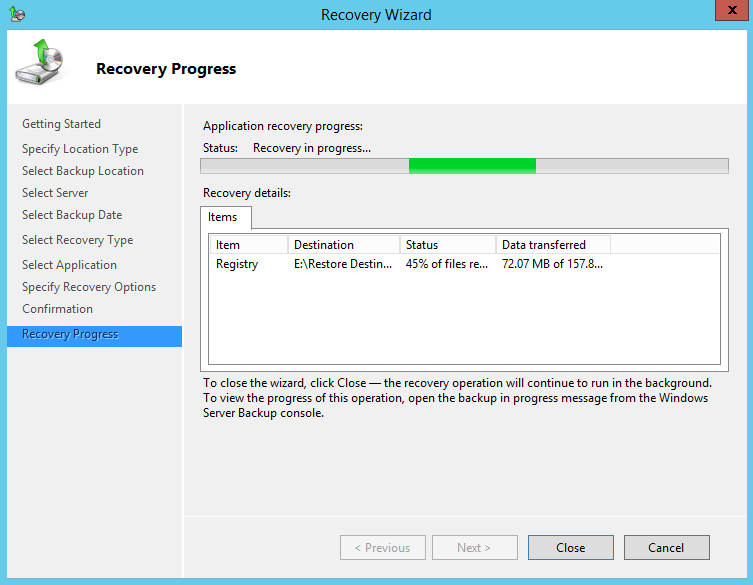Click Select Recovery Type in sidebar

[x=77, y=240]
